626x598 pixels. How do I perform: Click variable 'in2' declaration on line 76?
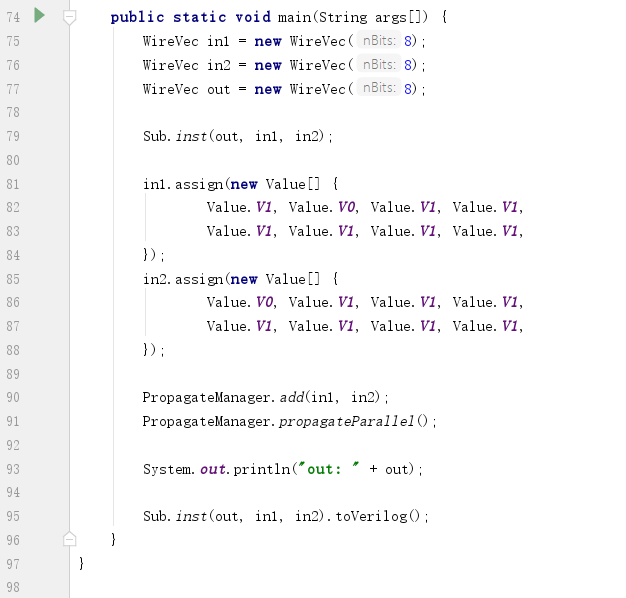pos(218,65)
